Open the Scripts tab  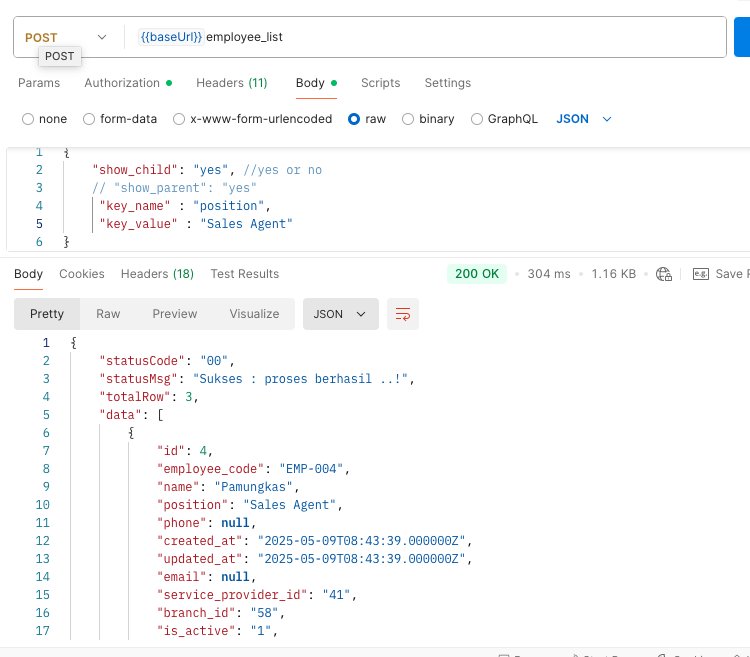point(380,83)
